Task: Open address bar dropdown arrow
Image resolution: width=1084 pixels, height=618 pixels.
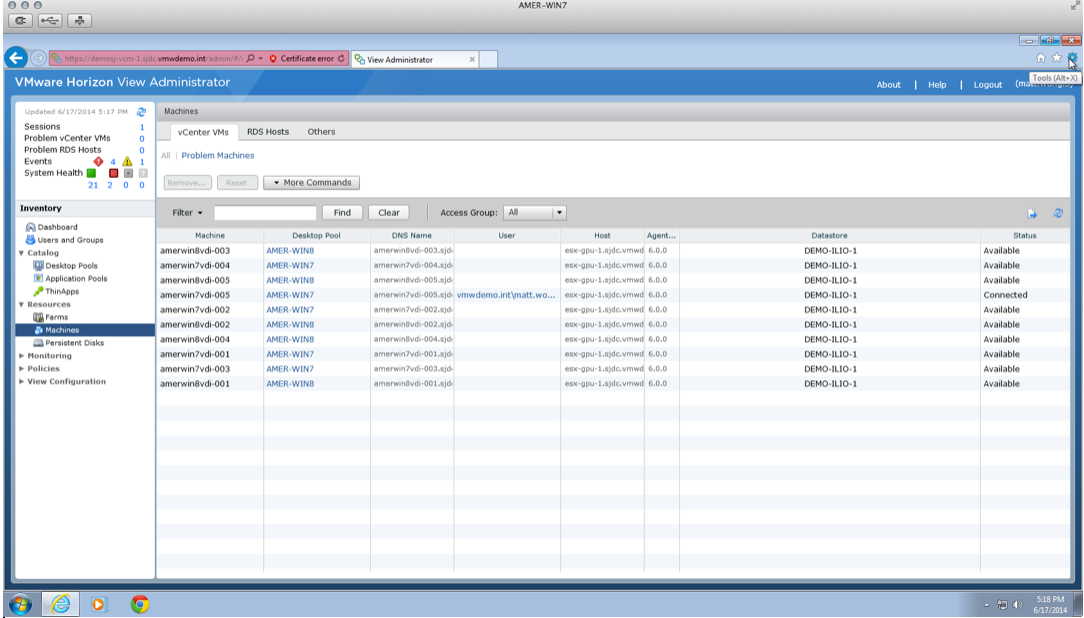Action: coord(261,59)
